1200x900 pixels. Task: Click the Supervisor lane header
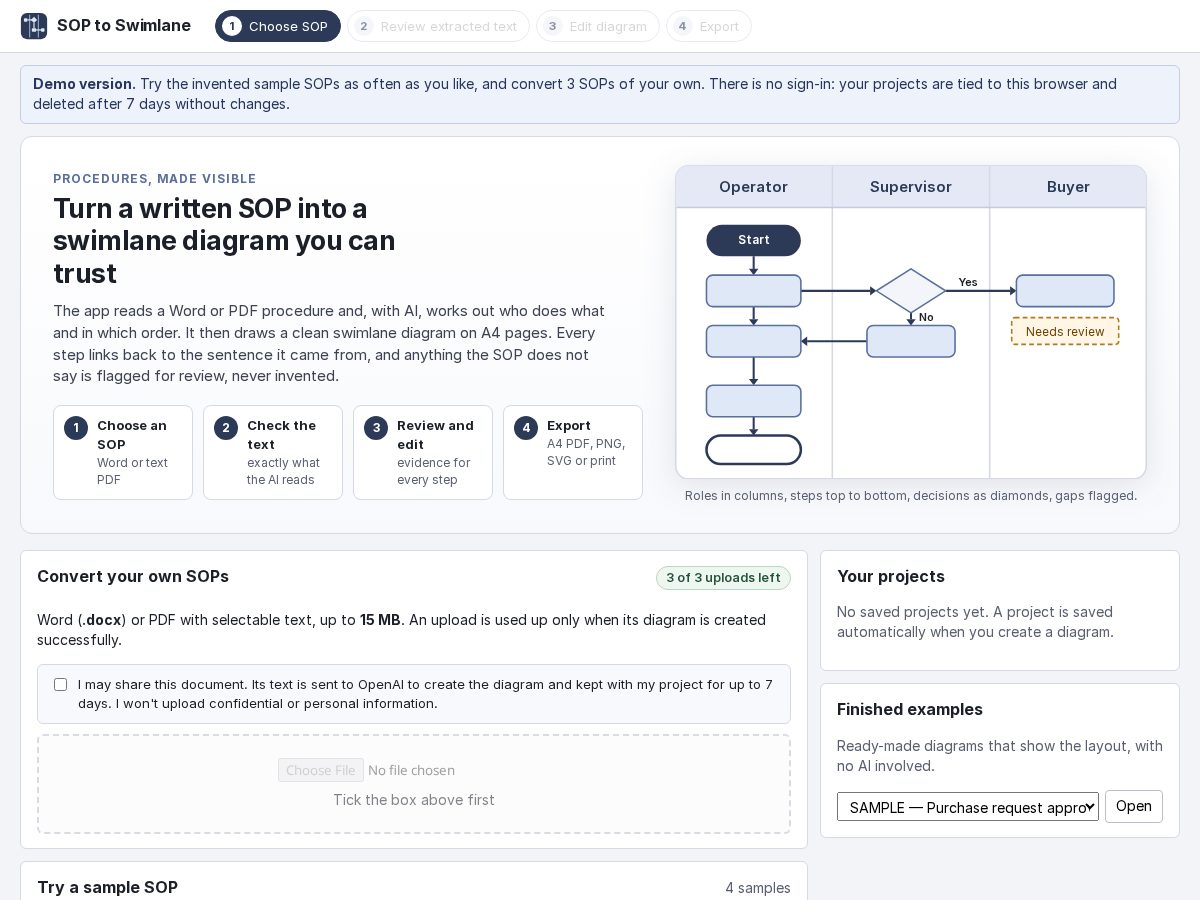[911, 187]
